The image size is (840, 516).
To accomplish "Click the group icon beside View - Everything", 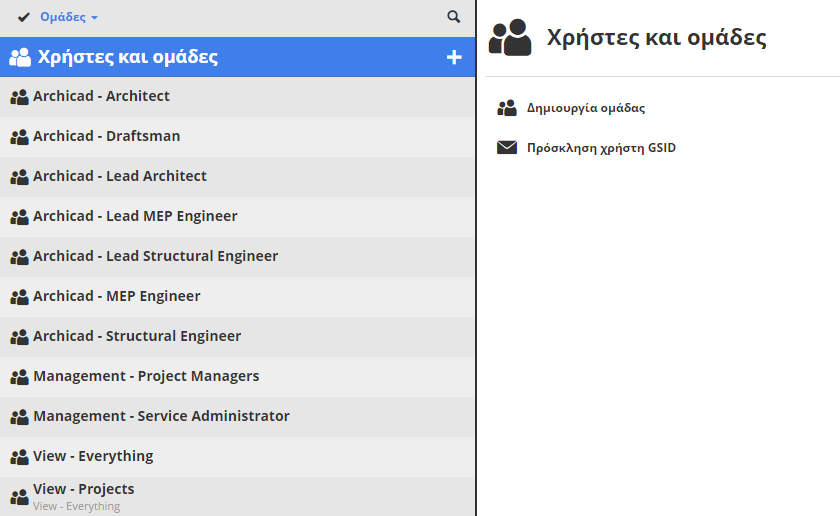I will coord(19,457).
